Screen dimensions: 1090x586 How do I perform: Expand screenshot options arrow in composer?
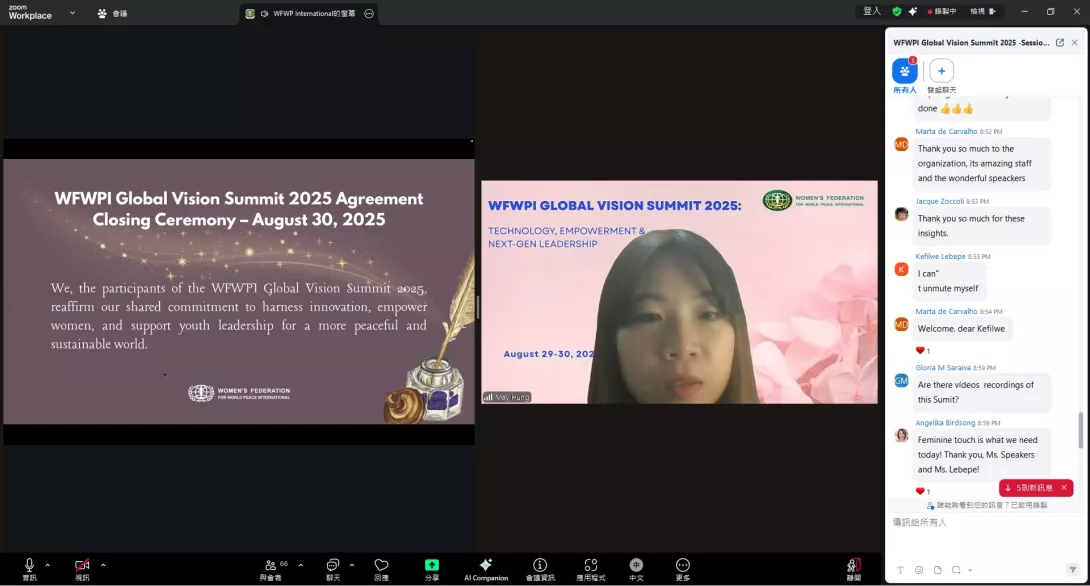(970, 570)
